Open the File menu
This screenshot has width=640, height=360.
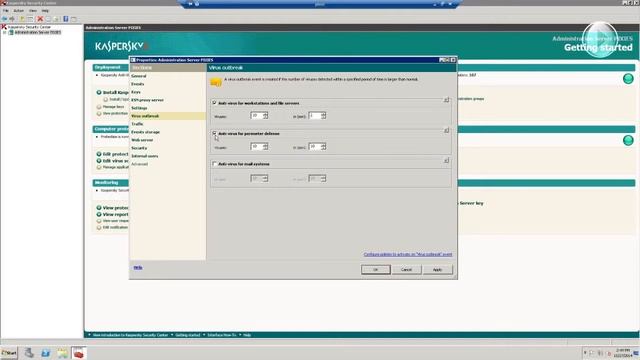6,11
